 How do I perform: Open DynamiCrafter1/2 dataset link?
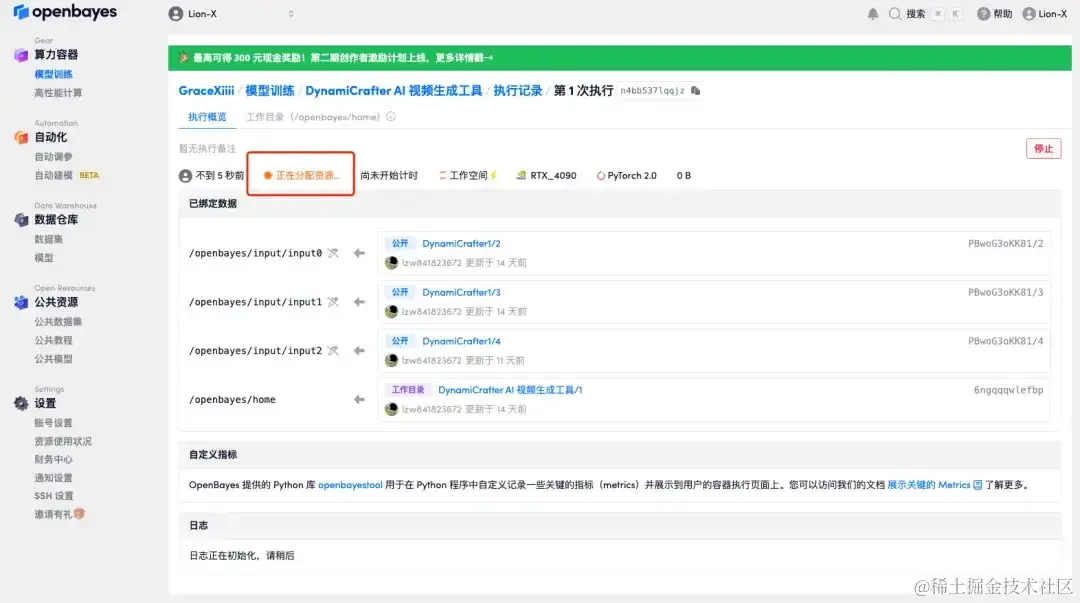click(461, 244)
